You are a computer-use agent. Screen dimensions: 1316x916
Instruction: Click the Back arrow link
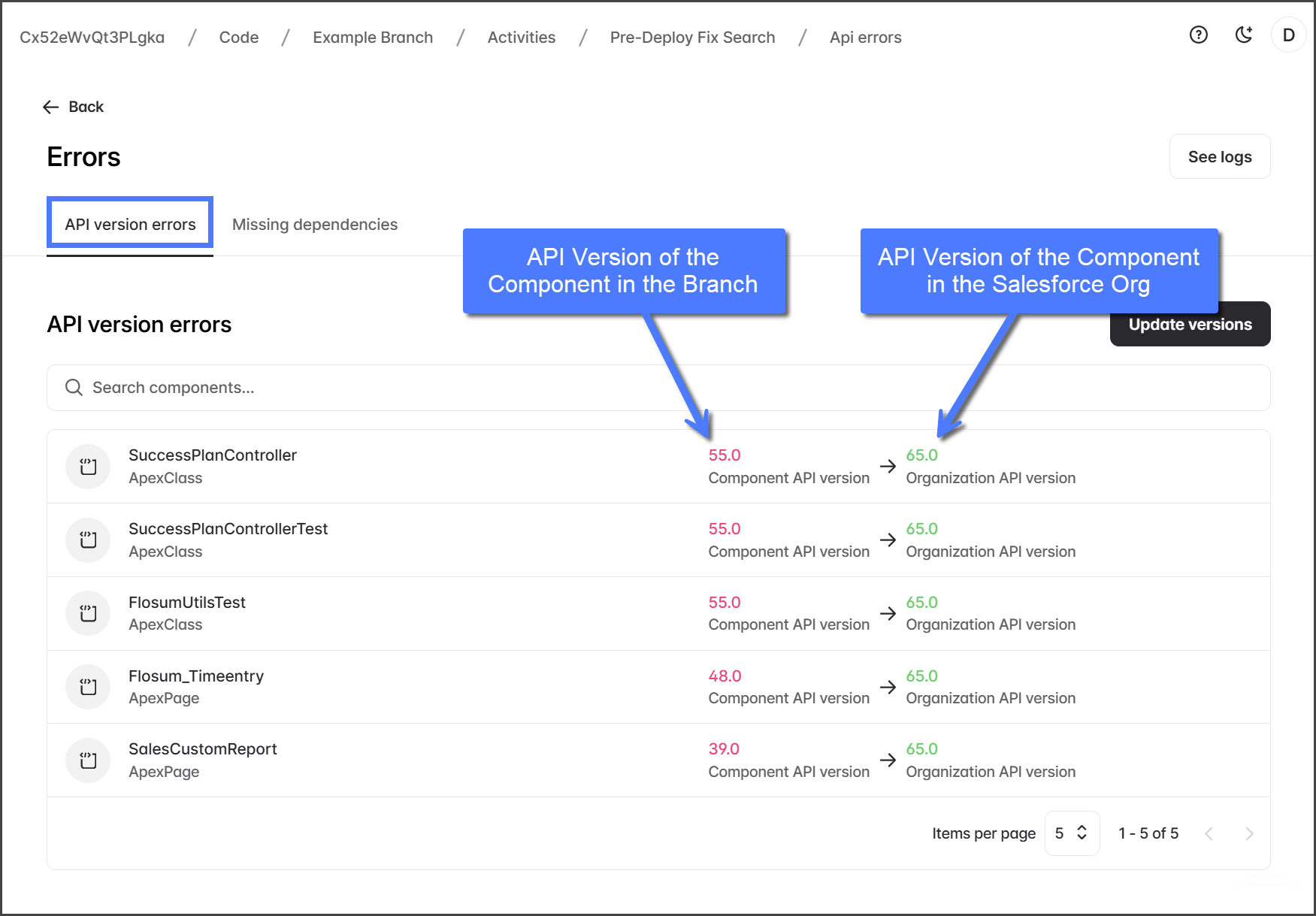pyautogui.click(x=73, y=107)
